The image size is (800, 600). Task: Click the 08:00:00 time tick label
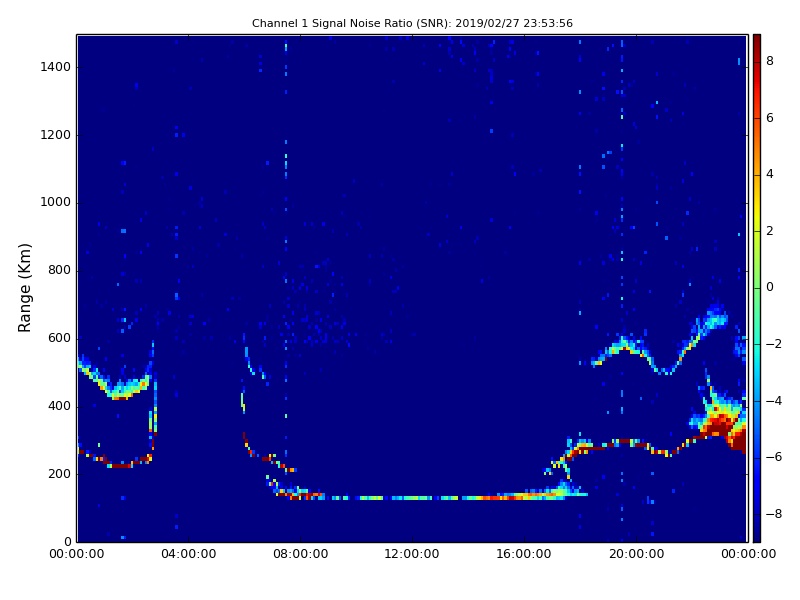point(301,554)
